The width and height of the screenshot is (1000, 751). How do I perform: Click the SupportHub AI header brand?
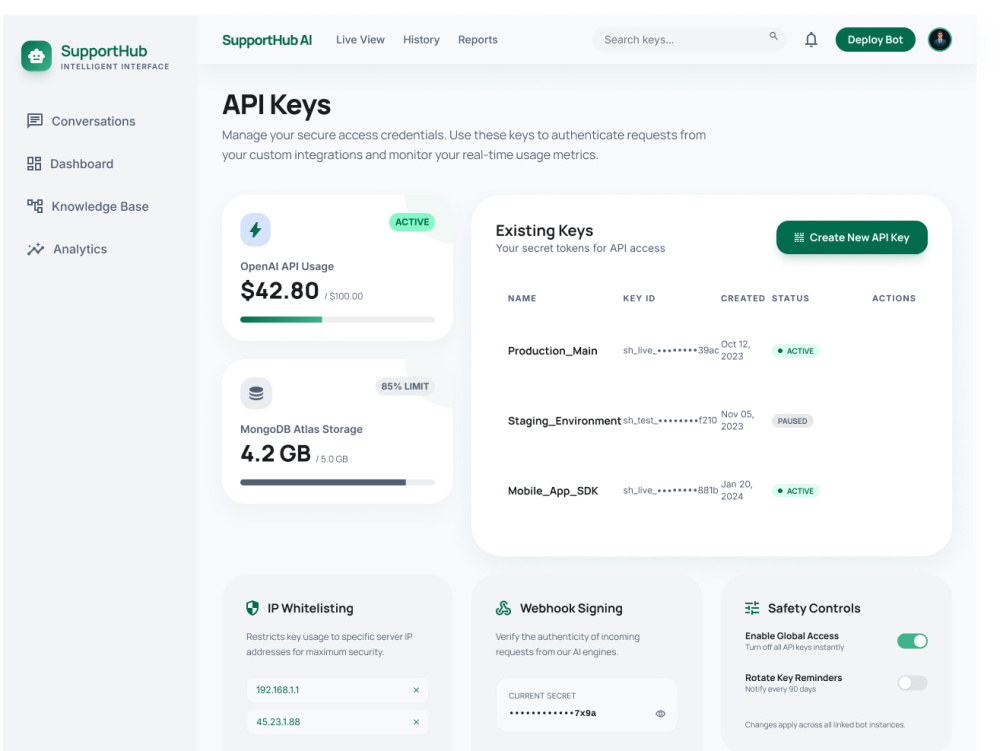(267, 40)
